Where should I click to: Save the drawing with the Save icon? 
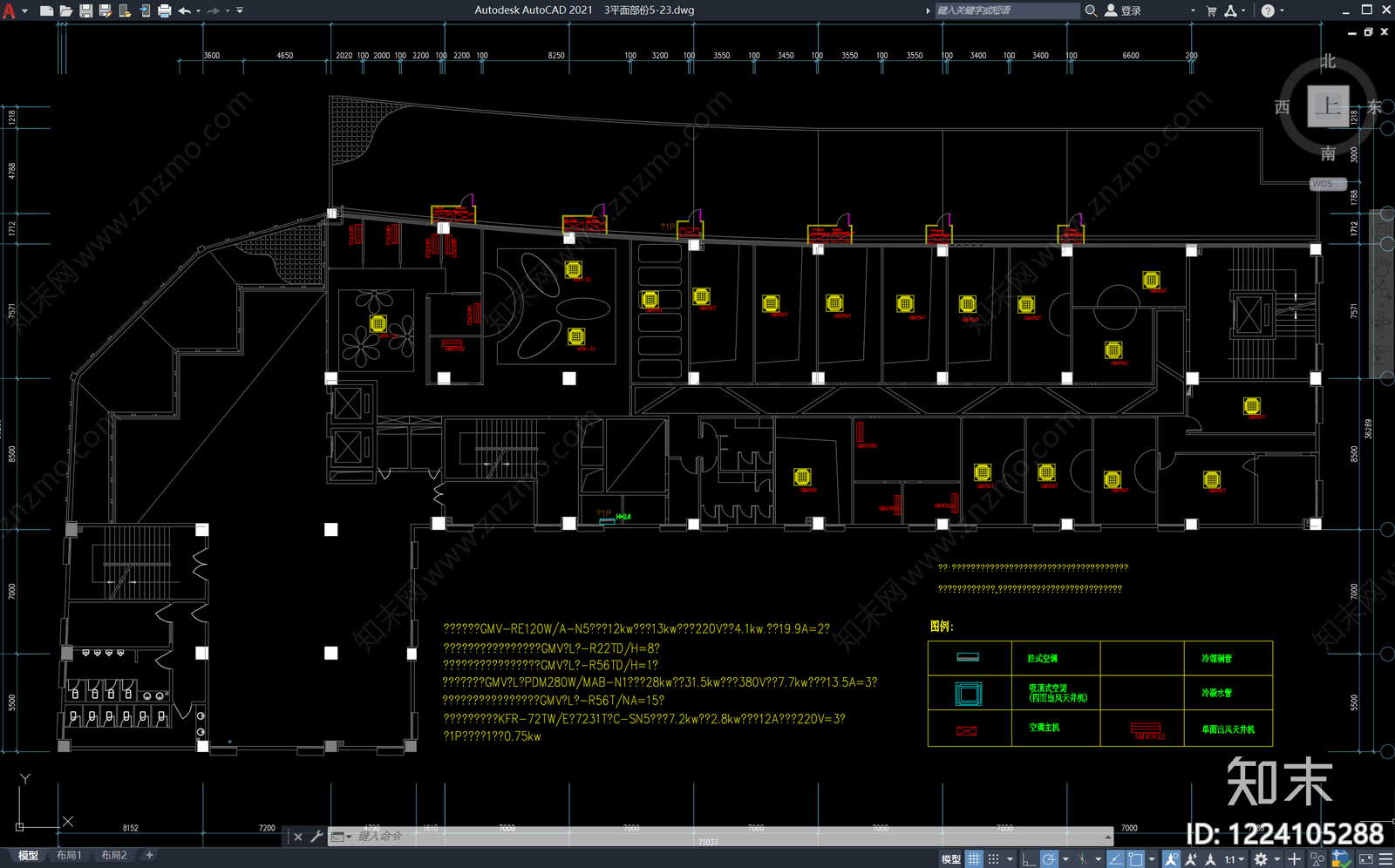click(x=85, y=10)
